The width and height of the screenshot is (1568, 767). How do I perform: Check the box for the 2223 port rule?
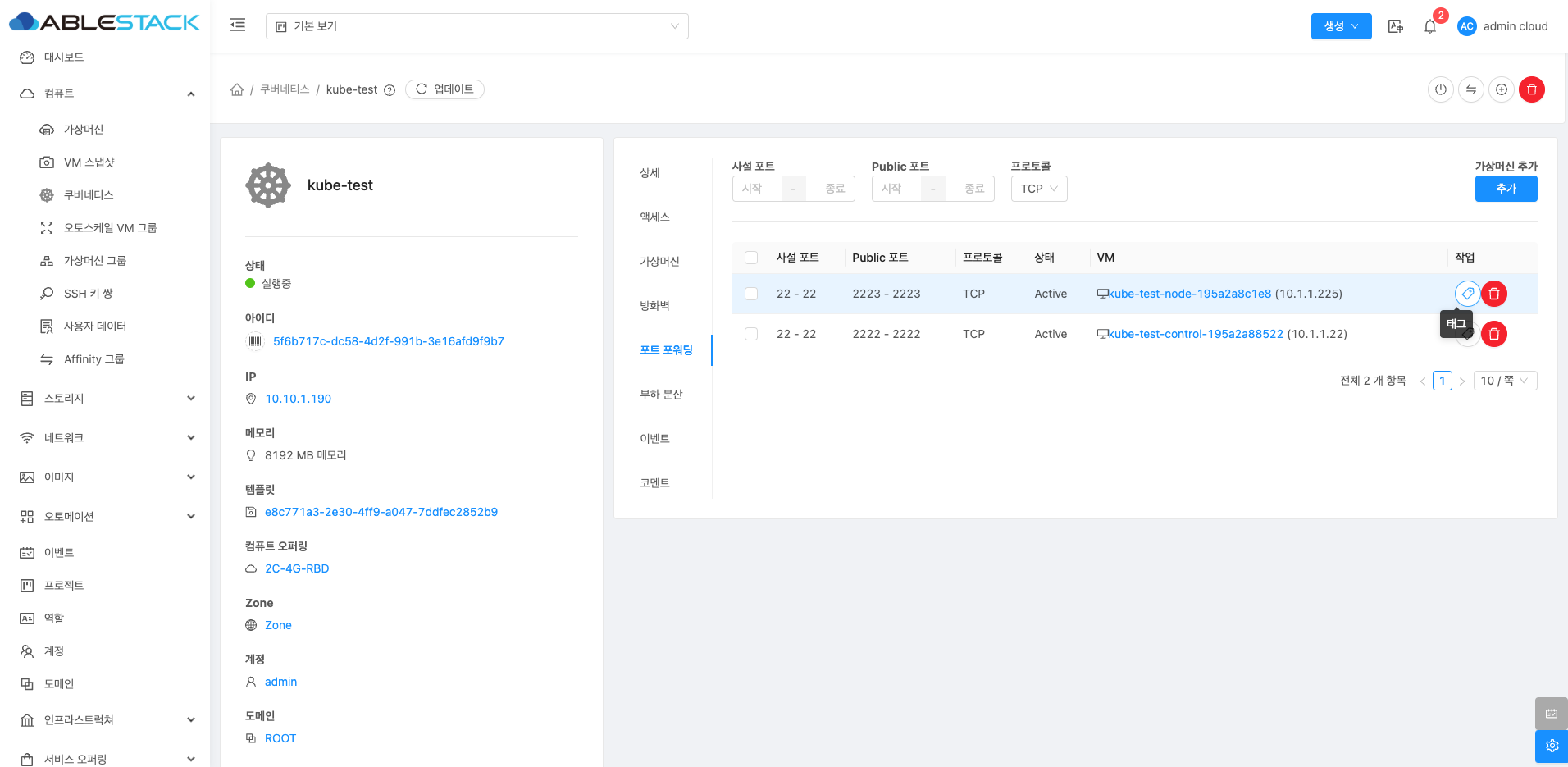click(751, 294)
